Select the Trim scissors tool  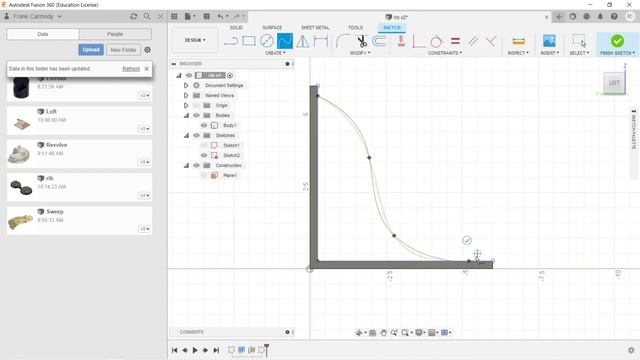[x=362, y=41]
